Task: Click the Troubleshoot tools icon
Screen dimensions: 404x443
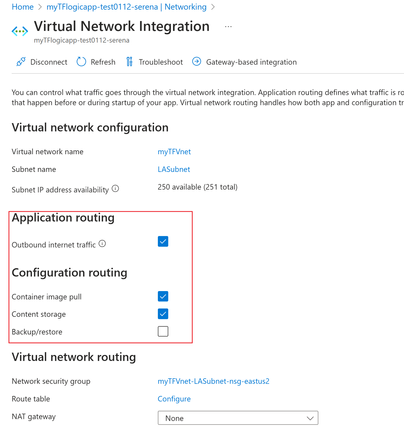Action: click(129, 62)
